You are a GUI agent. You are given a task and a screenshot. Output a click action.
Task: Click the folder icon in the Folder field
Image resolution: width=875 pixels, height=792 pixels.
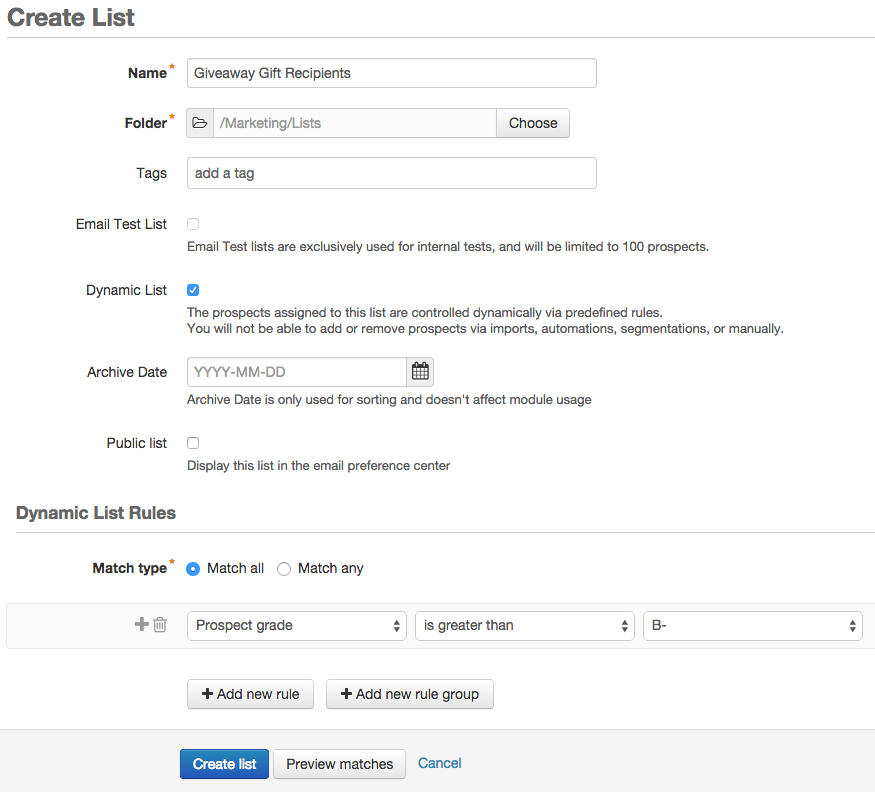click(x=200, y=123)
